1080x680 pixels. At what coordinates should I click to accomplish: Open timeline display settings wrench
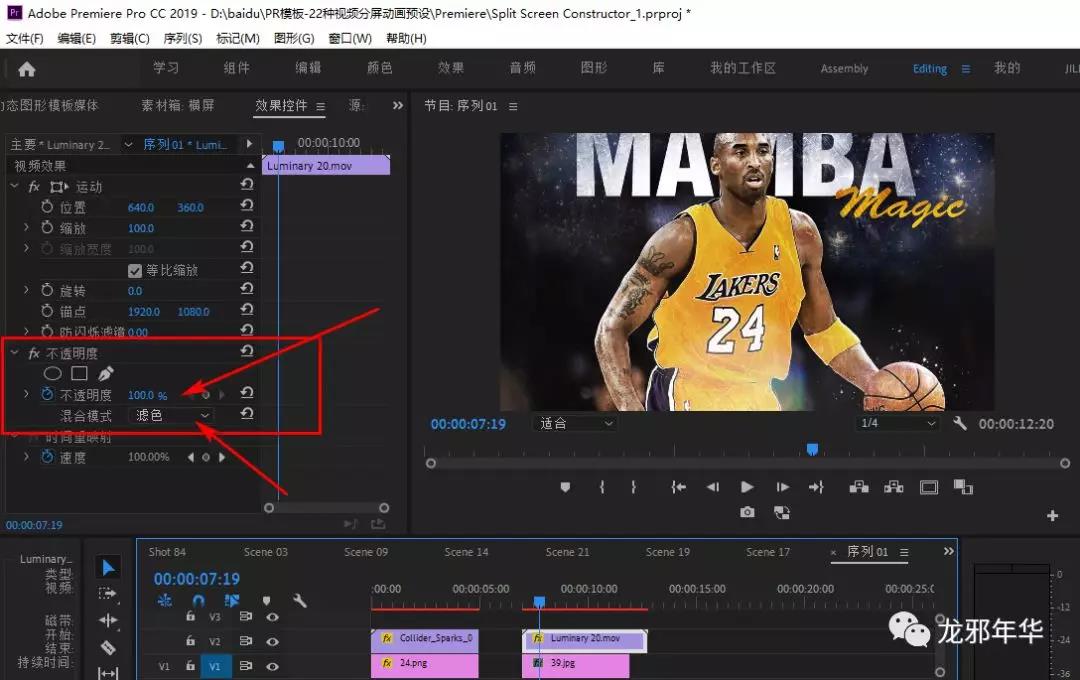coord(300,601)
